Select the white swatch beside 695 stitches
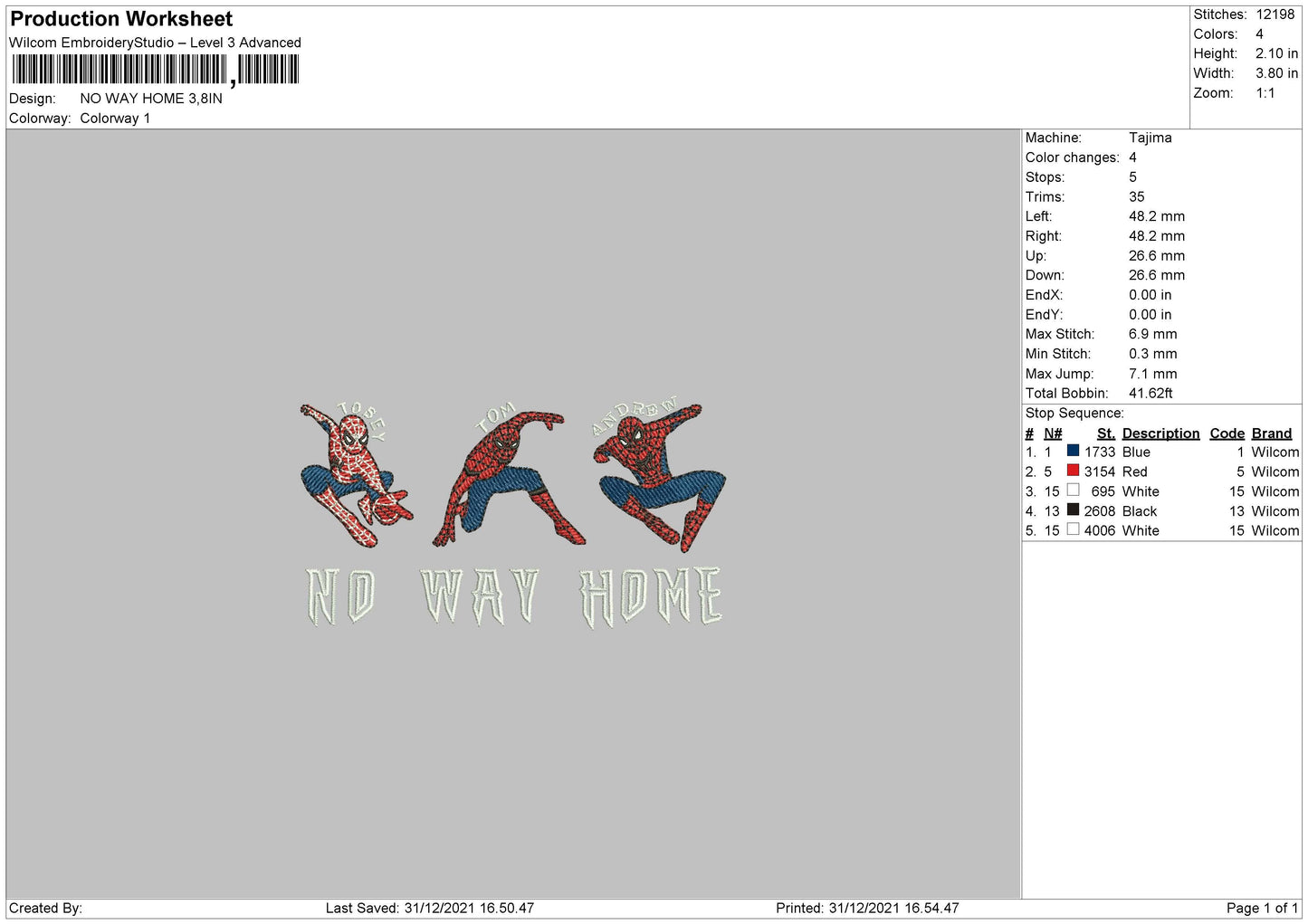The height and width of the screenshot is (924, 1308). pos(1073,491)
